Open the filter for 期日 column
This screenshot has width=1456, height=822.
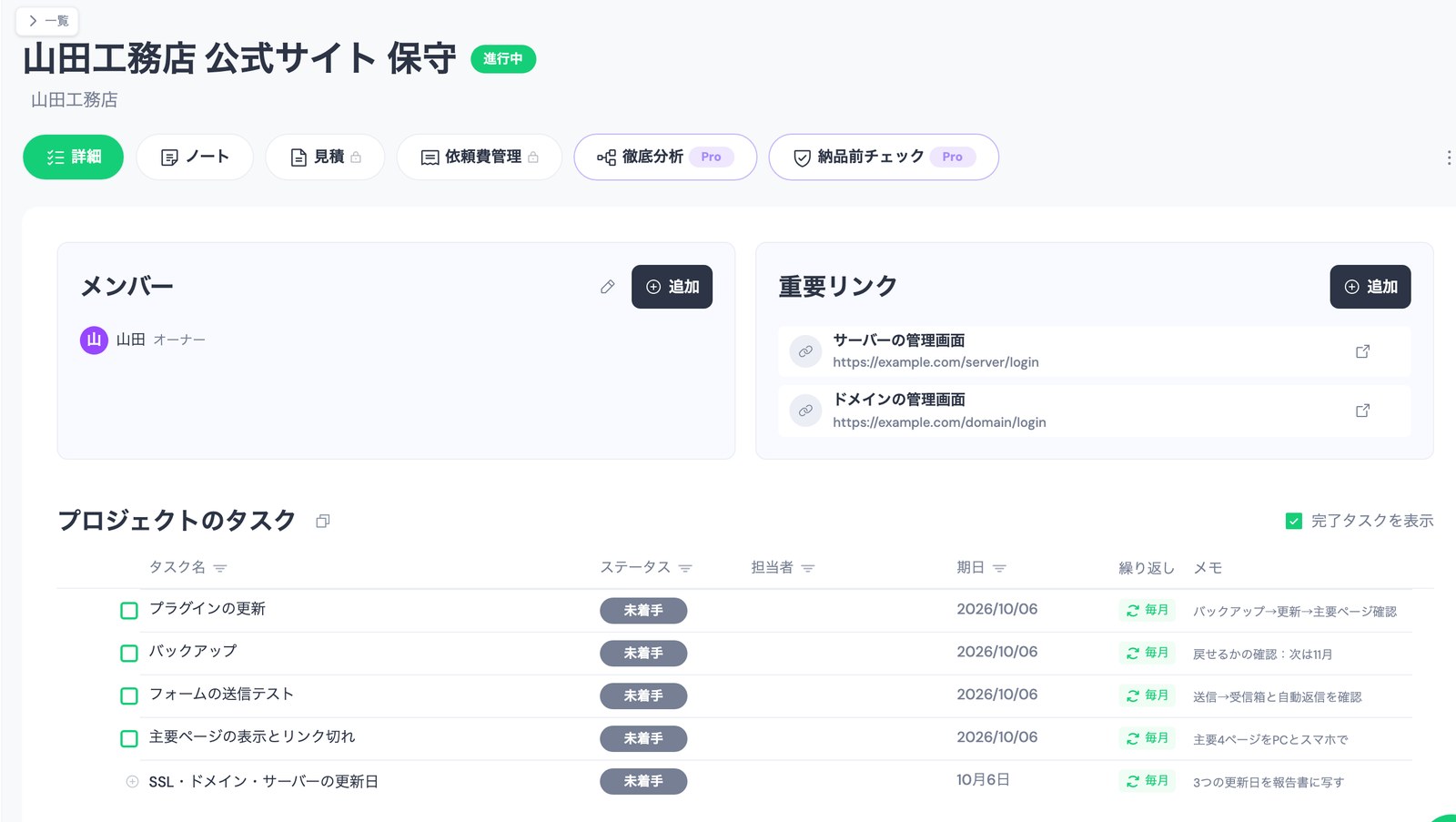click(x=999, y=568)
